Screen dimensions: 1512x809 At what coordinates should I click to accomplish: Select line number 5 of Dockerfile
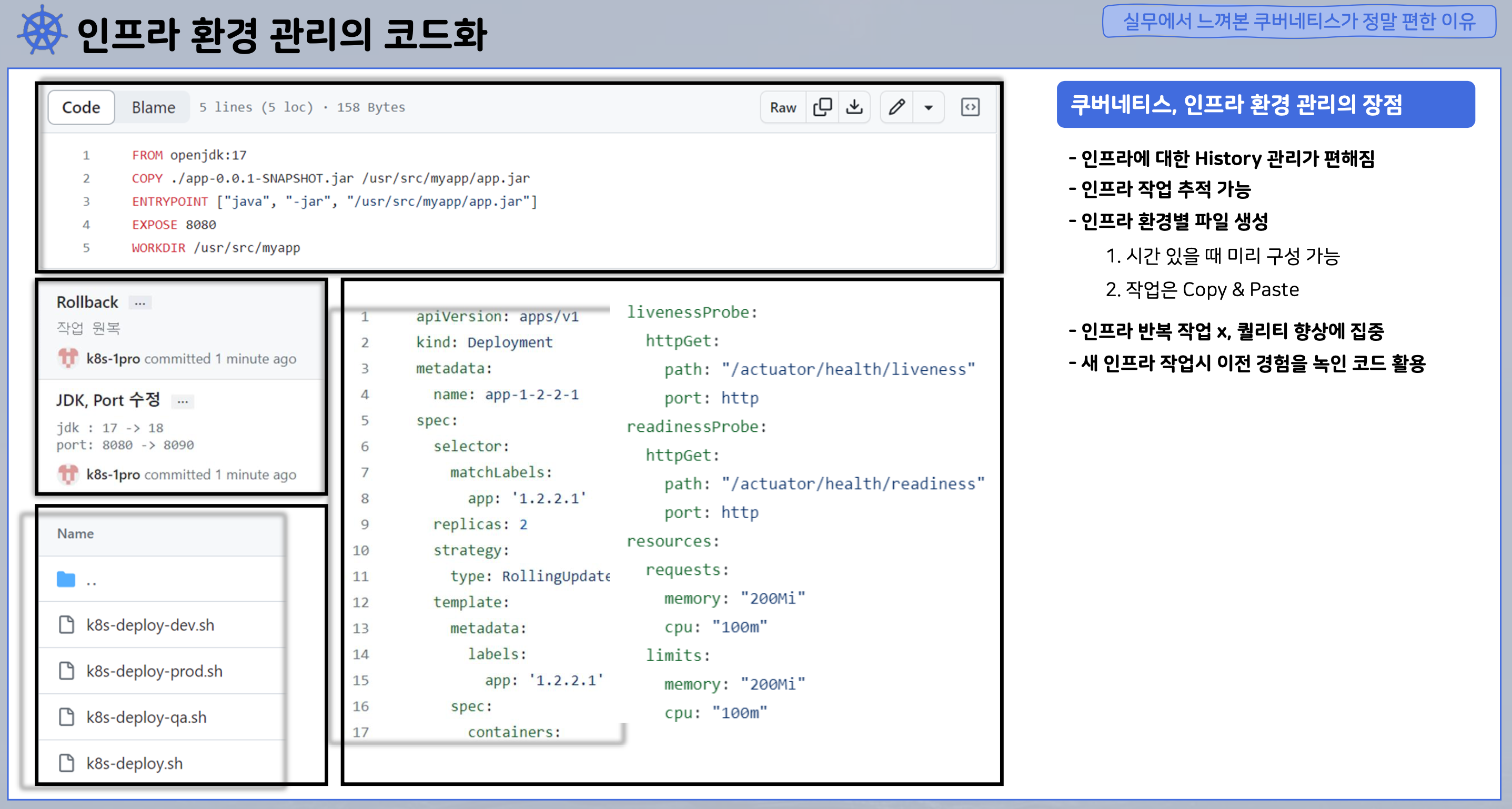(x=86, y=248)
